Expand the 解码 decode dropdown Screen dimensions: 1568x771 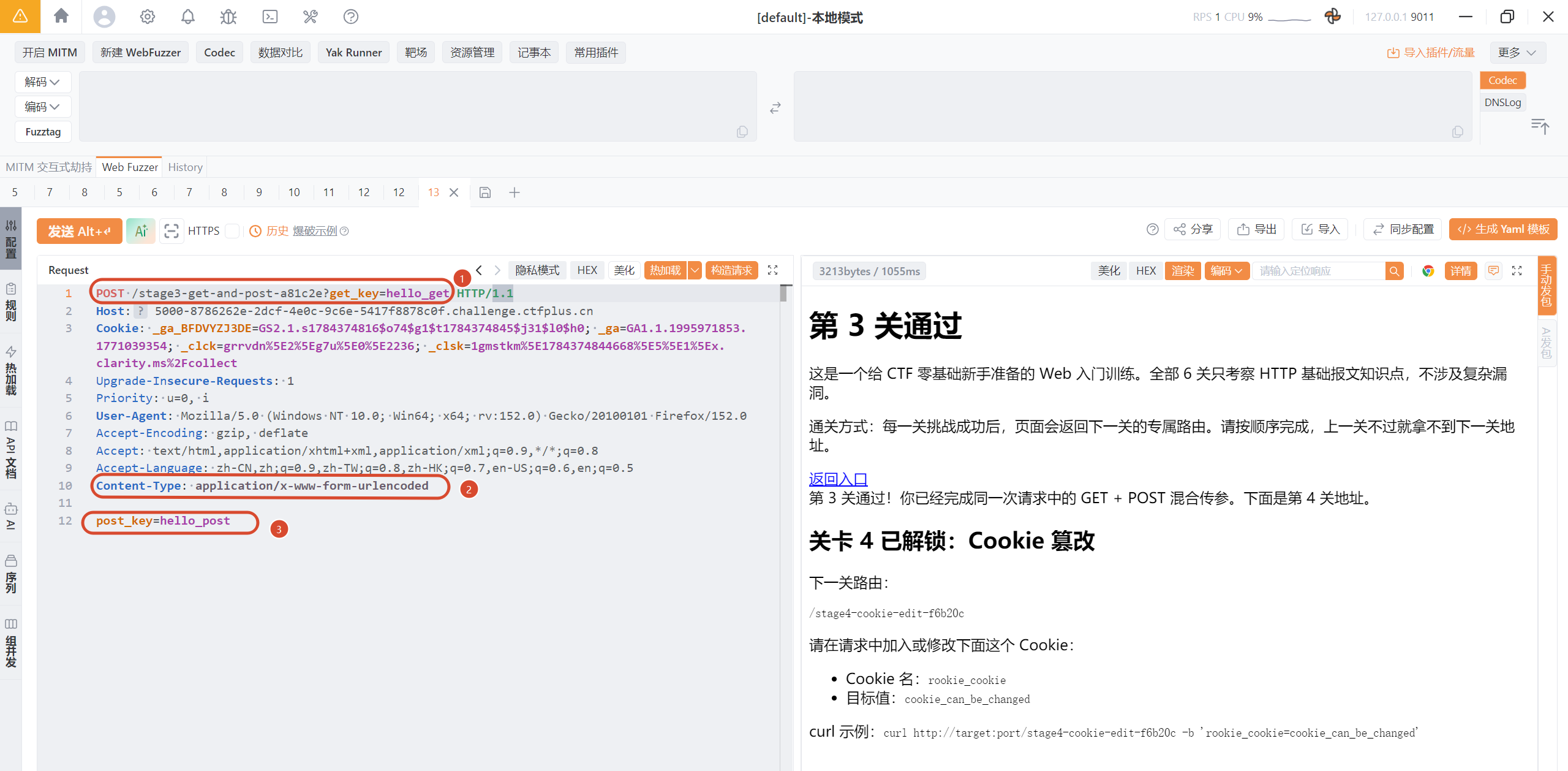pos(42,82)
